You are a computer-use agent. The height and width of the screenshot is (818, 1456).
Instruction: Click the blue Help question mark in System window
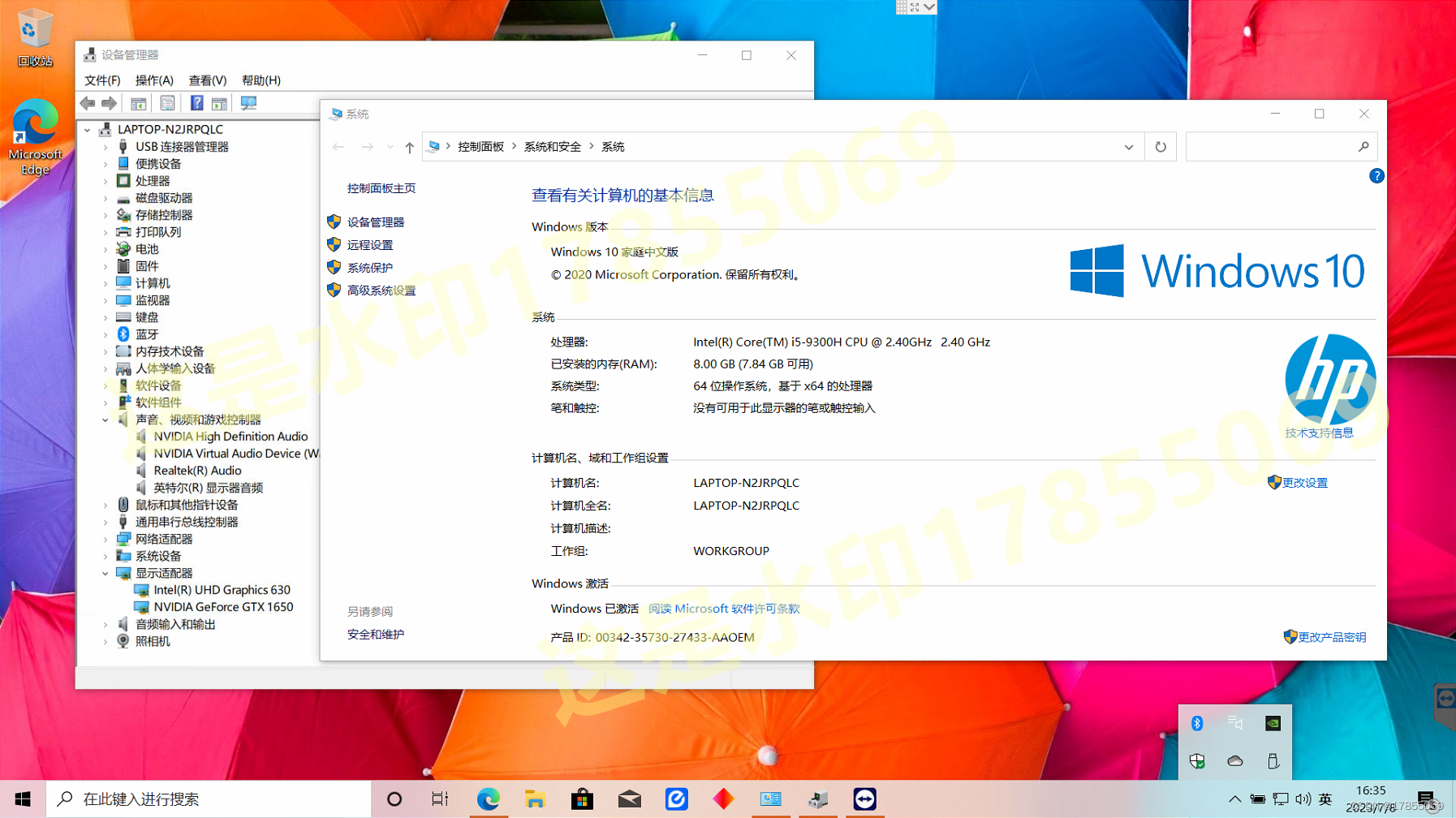tap(1376, 176)
